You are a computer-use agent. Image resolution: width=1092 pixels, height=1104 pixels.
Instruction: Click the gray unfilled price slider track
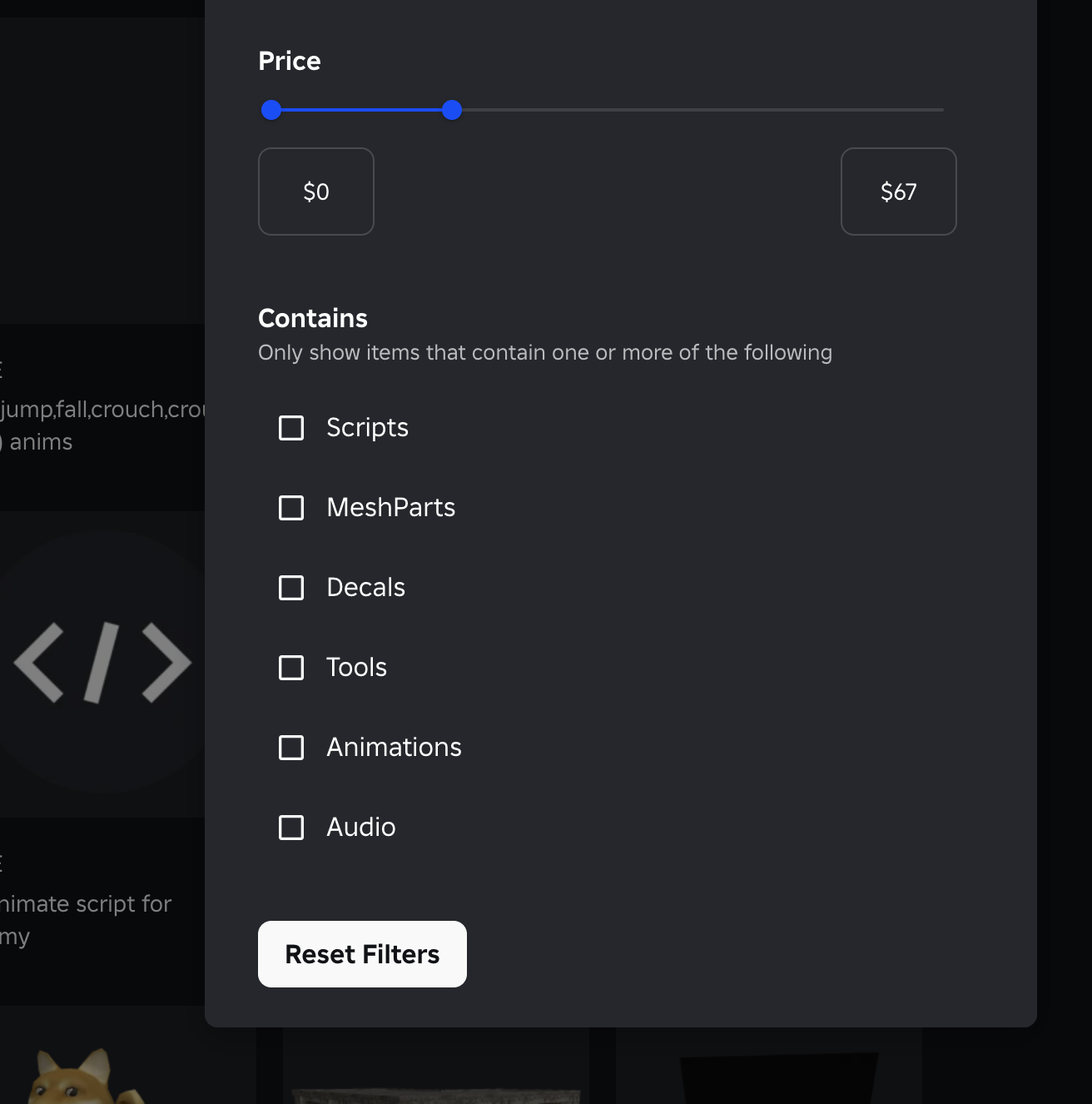pos(699,110)
